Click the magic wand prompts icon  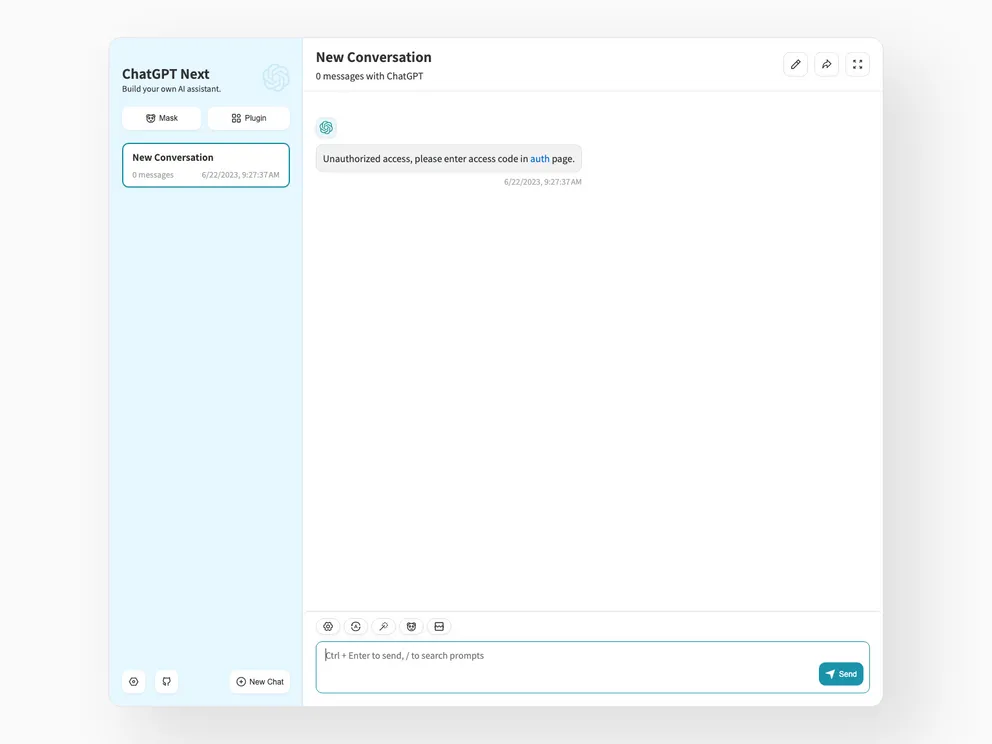(383, 626)
